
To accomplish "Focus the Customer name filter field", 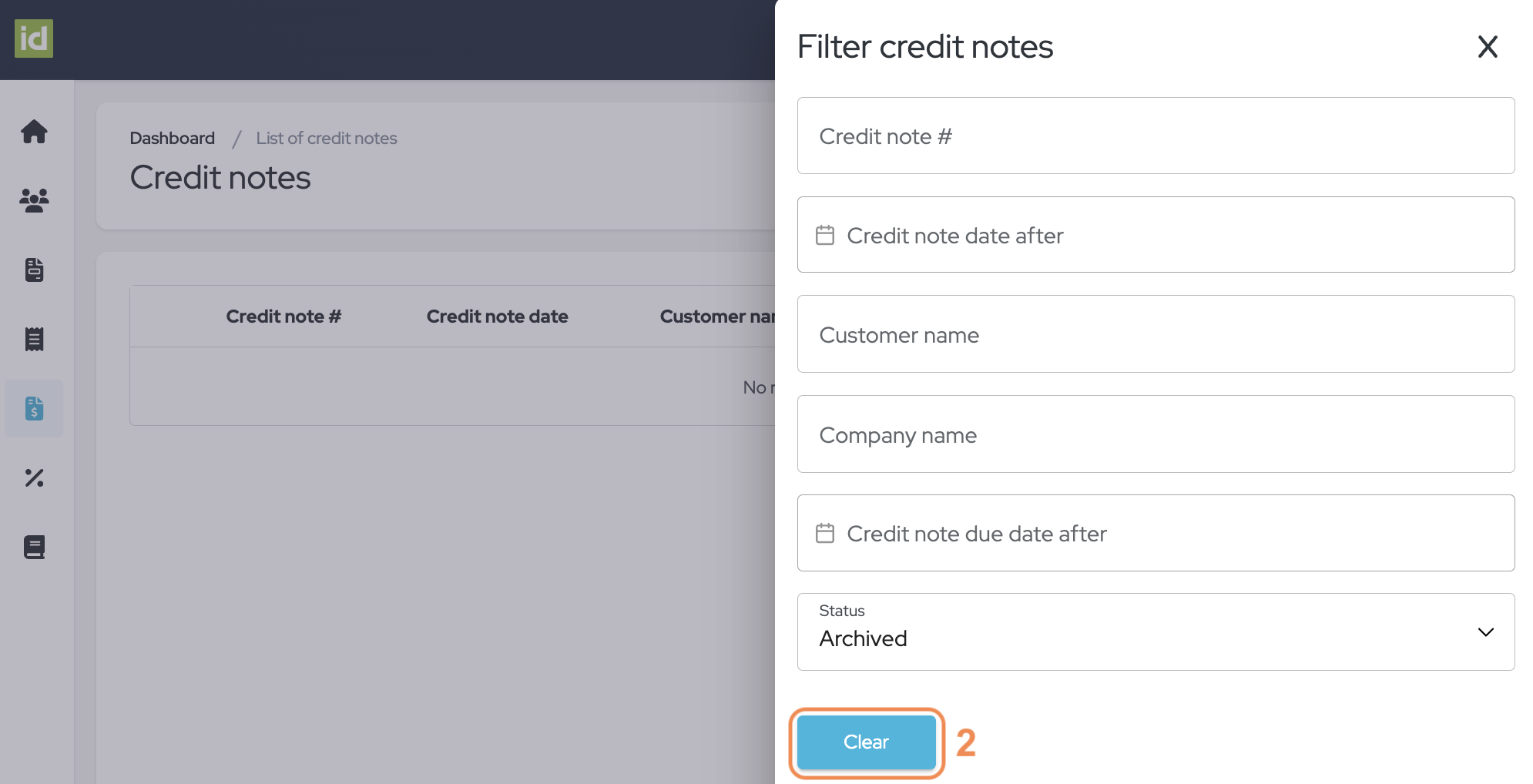I will (1155, 335).
